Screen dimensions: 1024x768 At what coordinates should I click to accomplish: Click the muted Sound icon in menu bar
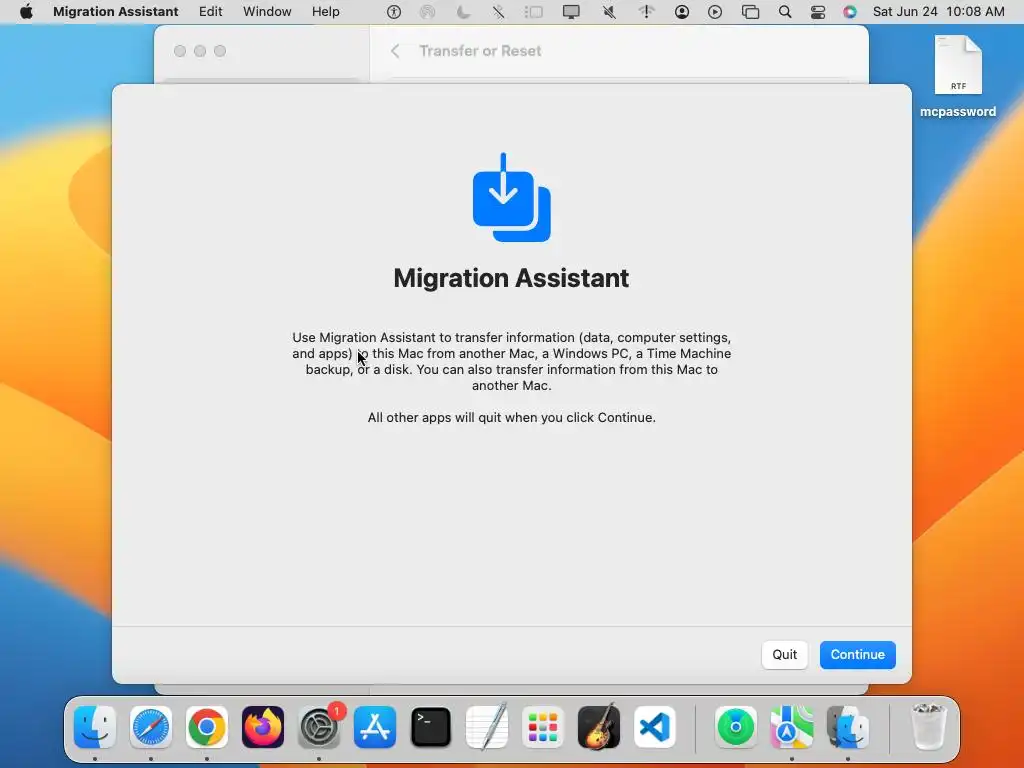(x=609, y=12)
